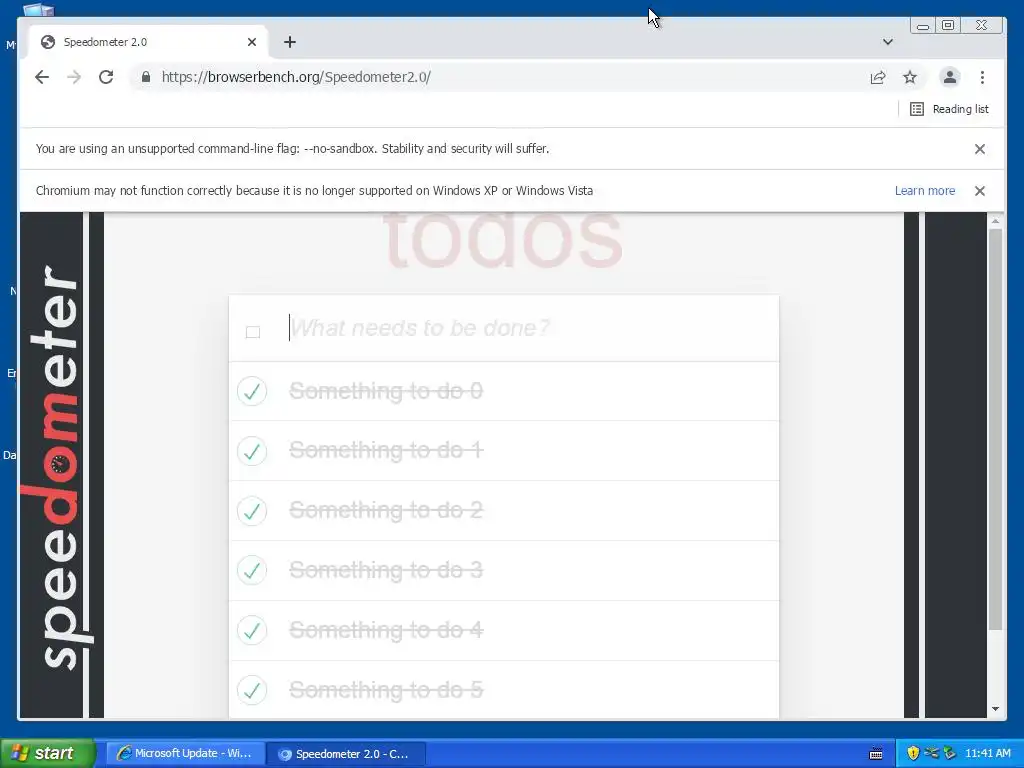Click the speedometer vertical logo
Image resolution: width=1024 pixels, height=768 pixels.
tap(59, 467)
